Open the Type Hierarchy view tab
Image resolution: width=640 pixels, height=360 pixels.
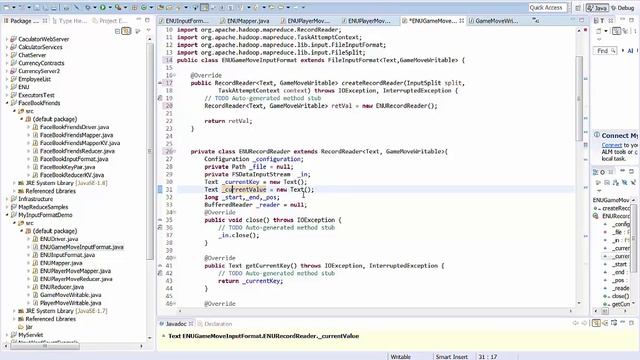coord(69,20)
